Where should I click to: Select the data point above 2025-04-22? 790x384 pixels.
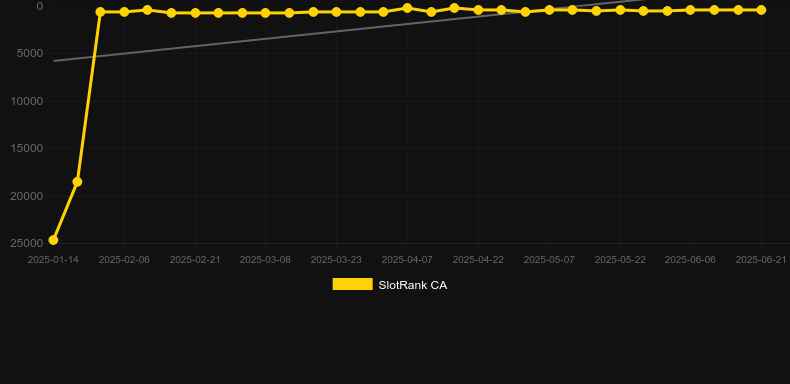click(x=478, y=10)
